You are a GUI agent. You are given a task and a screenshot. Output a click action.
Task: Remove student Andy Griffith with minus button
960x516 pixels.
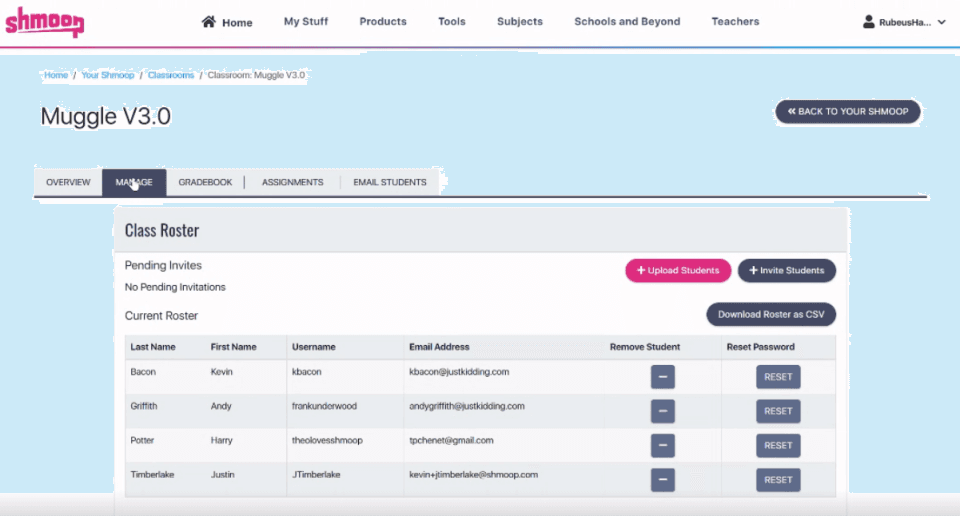(x=662, y=411)
